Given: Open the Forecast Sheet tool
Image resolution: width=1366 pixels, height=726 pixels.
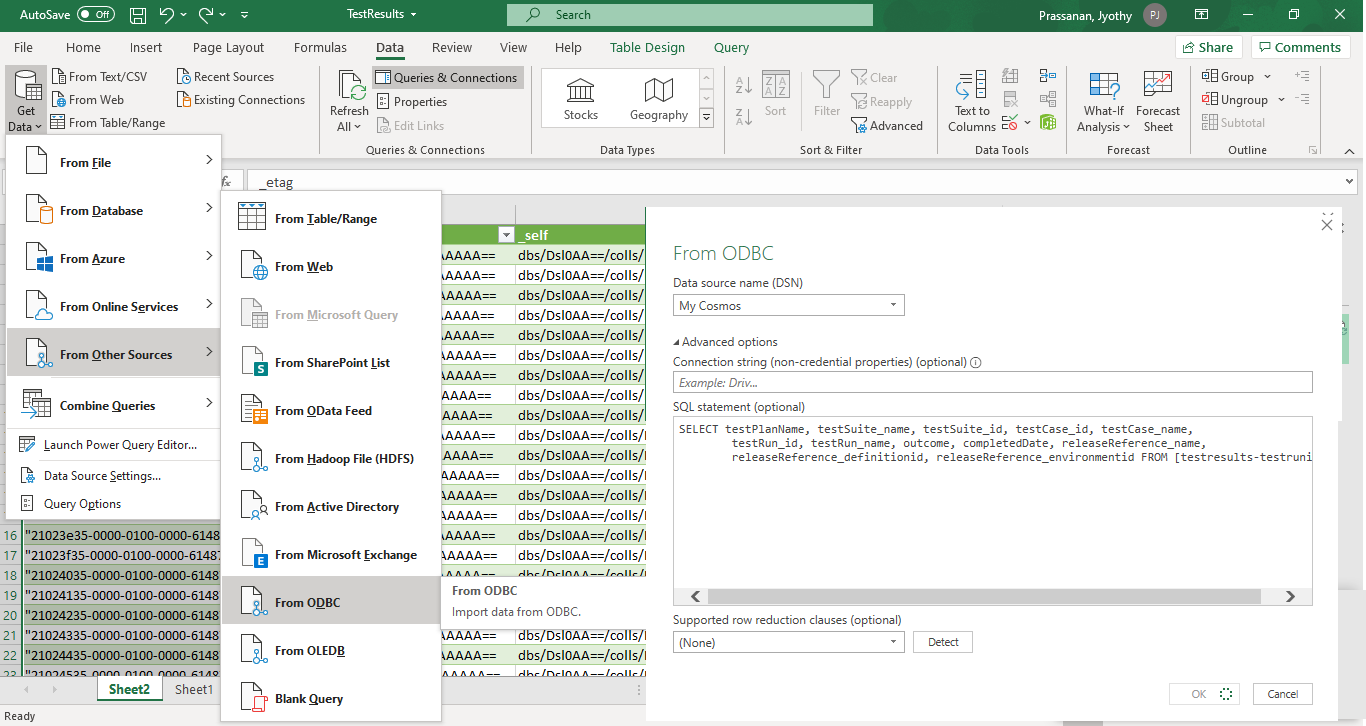Looking at the screenshot, I should (1157, 102).
